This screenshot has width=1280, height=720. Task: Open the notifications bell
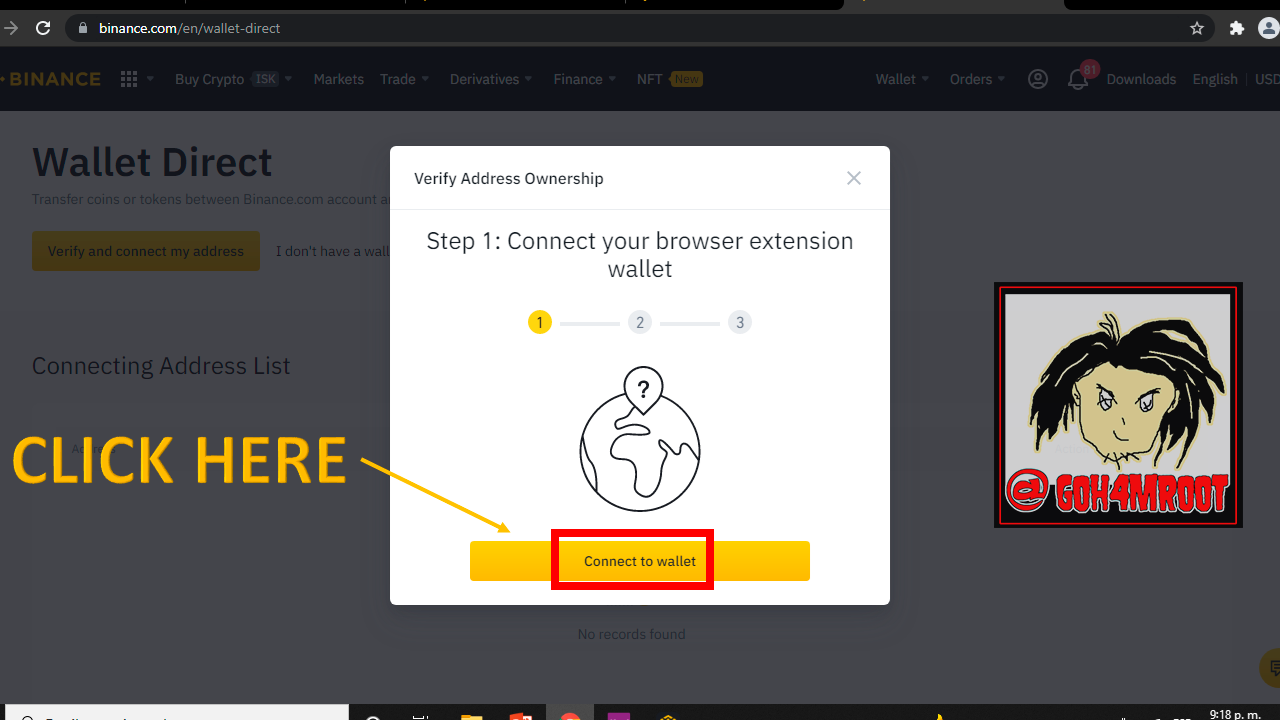[x=1078, y=80]
